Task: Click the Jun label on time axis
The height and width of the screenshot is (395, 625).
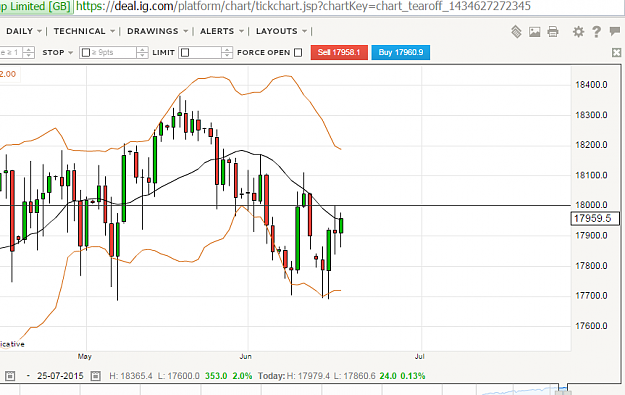Action: click(246, 356)
